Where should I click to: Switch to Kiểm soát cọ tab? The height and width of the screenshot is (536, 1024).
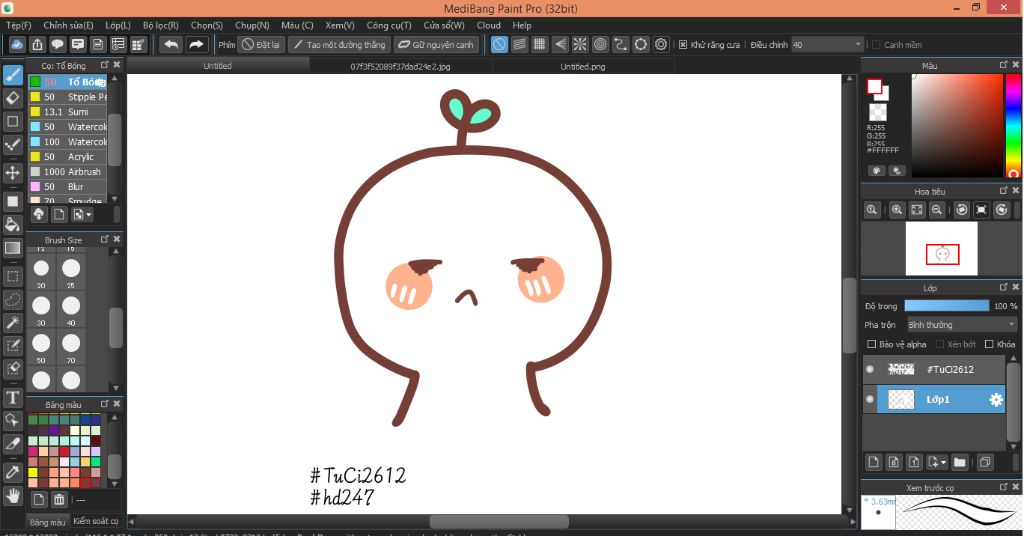(x=96, y=521)
